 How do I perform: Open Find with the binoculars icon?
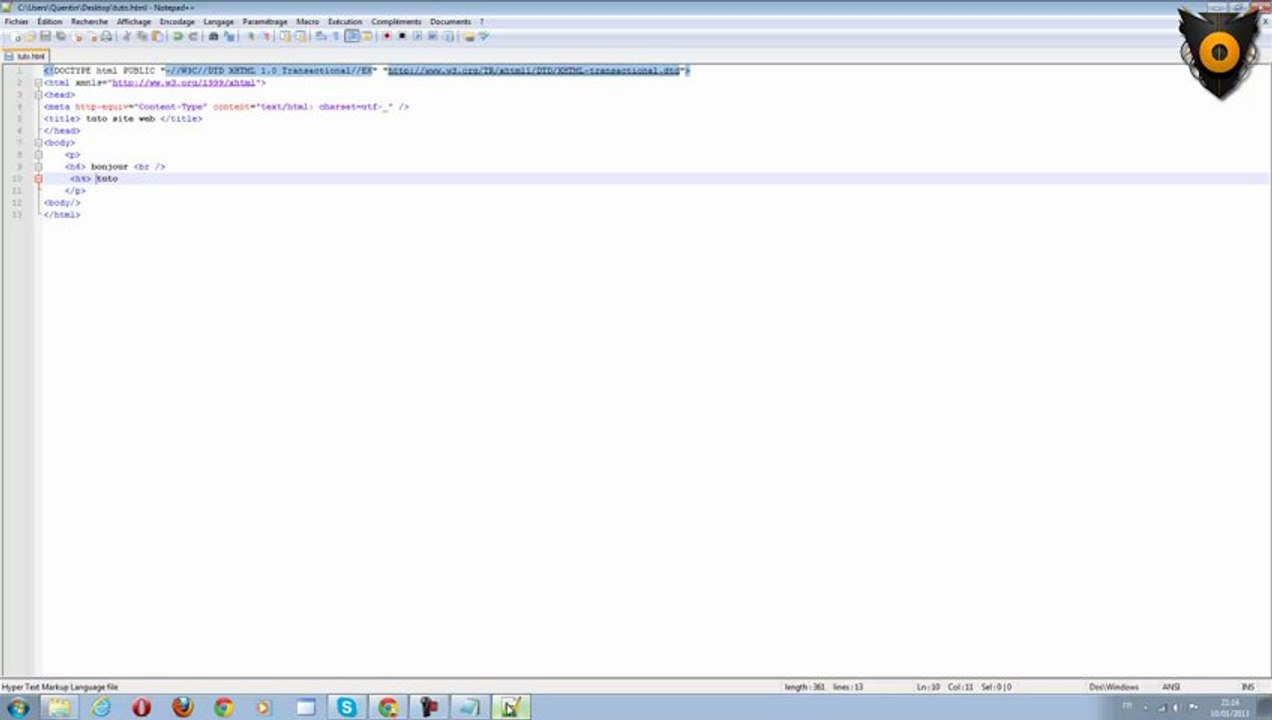point(213,36)
